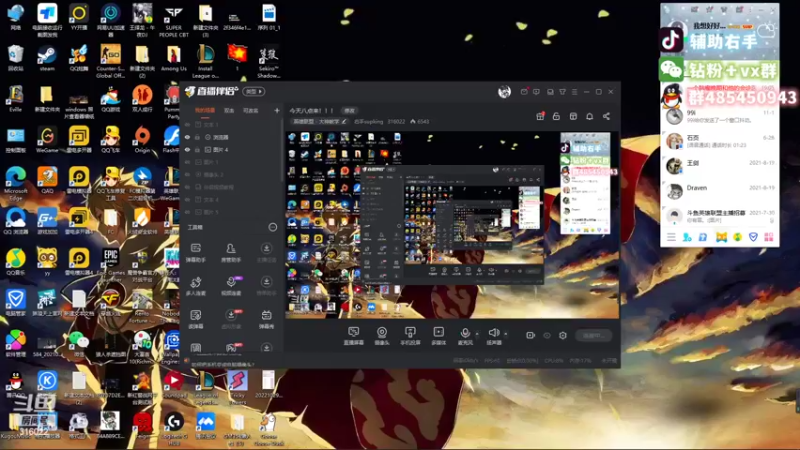
Task: Open the hamburger menu in title bar
Action: coord(574,92)
